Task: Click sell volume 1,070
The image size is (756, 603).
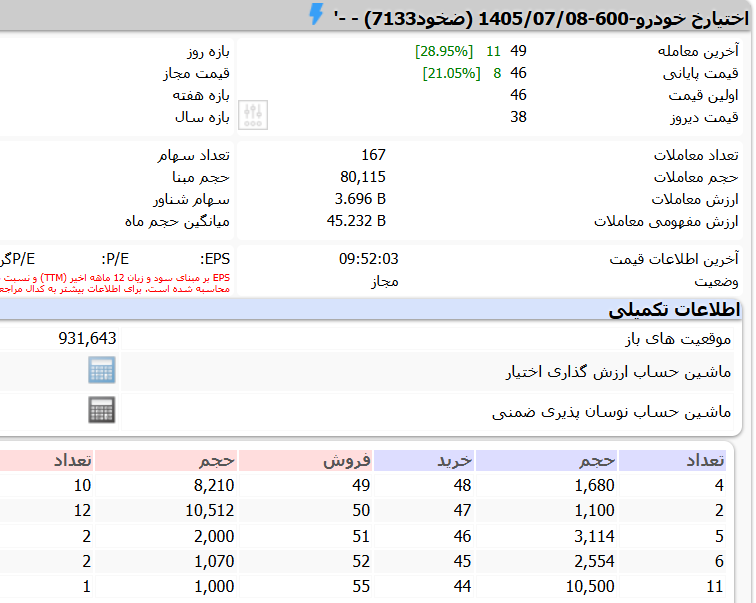Action: point(214,562)
